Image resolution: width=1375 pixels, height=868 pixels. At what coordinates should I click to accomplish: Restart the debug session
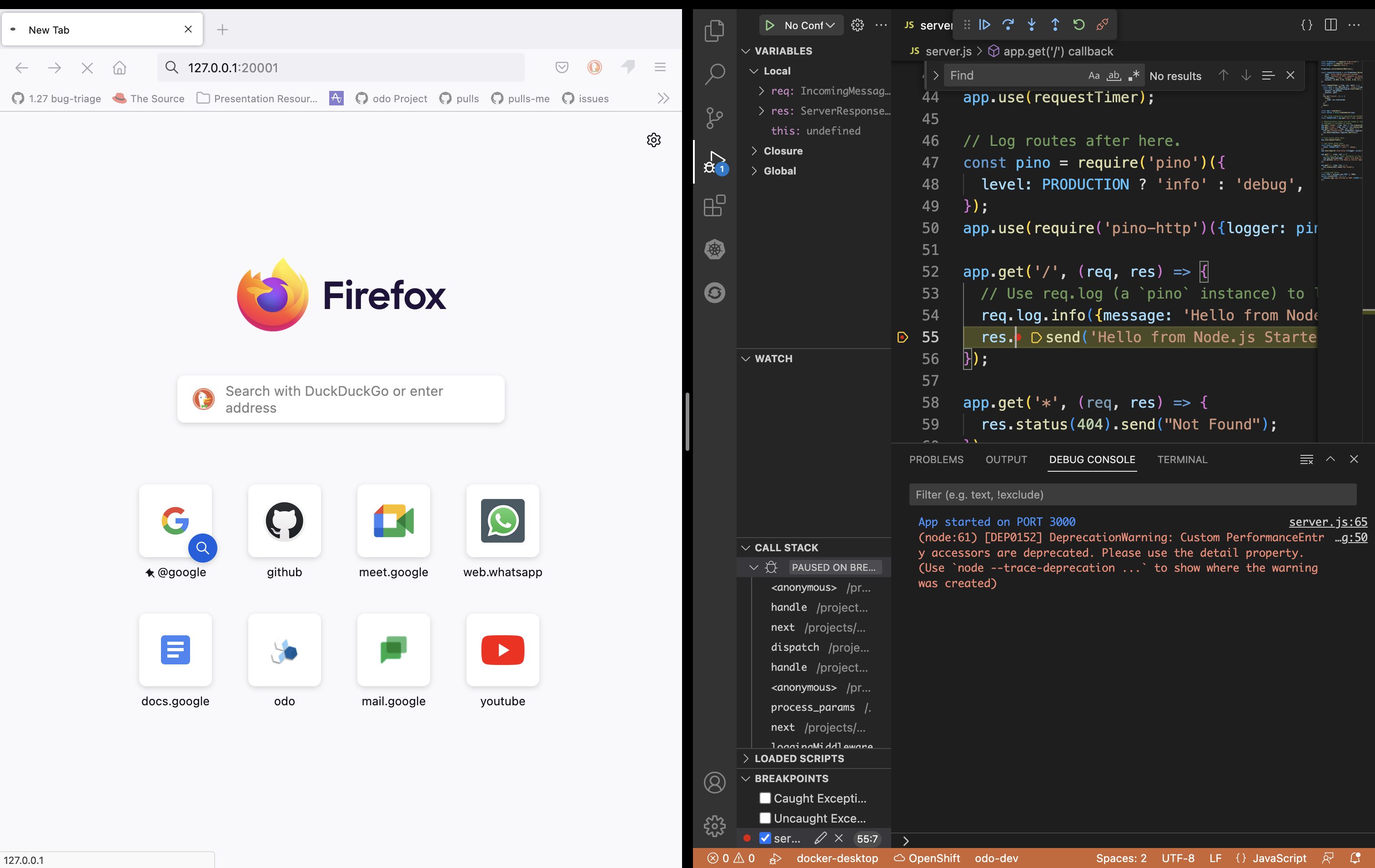point(1078,25)
